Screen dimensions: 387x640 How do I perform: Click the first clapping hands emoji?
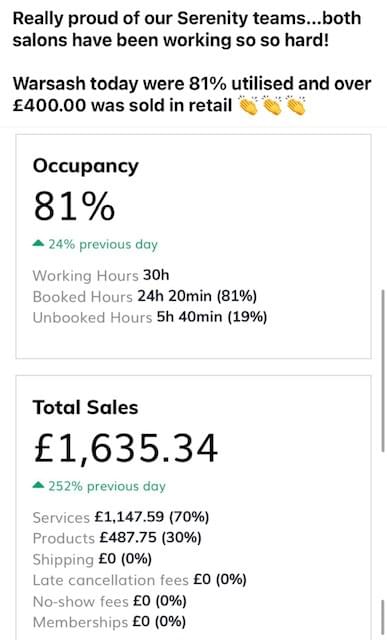[x=248, y=105]
